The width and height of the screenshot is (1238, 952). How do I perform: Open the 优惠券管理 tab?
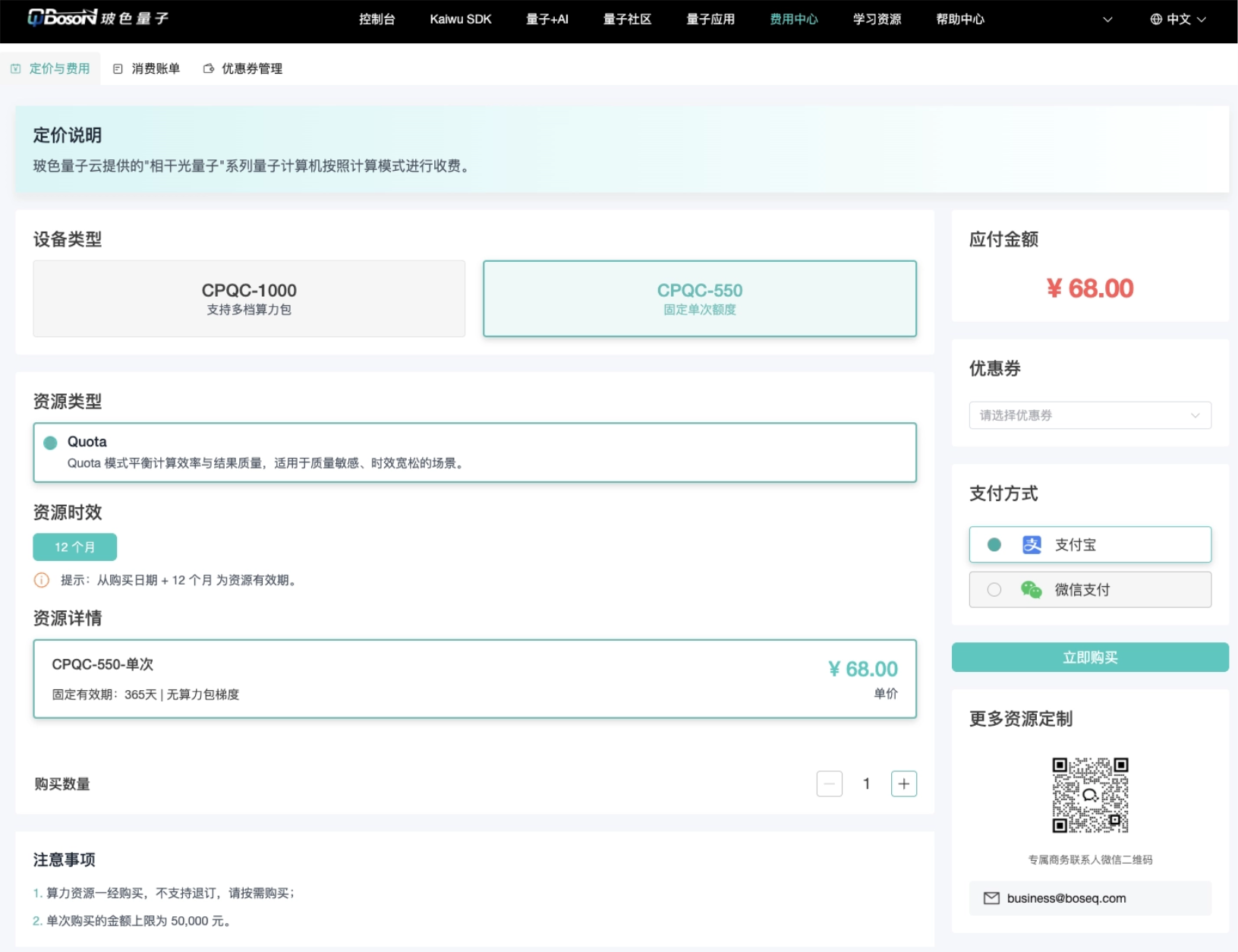[x=243, y=68]
